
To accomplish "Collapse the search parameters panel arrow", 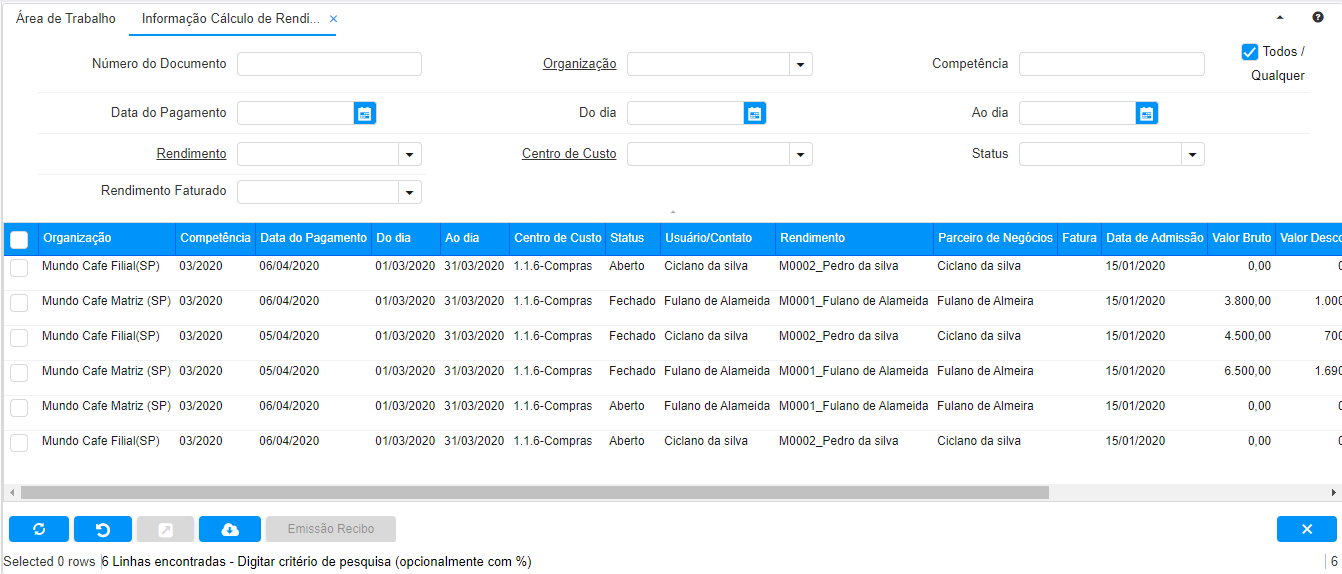I will tap(673, 213).
